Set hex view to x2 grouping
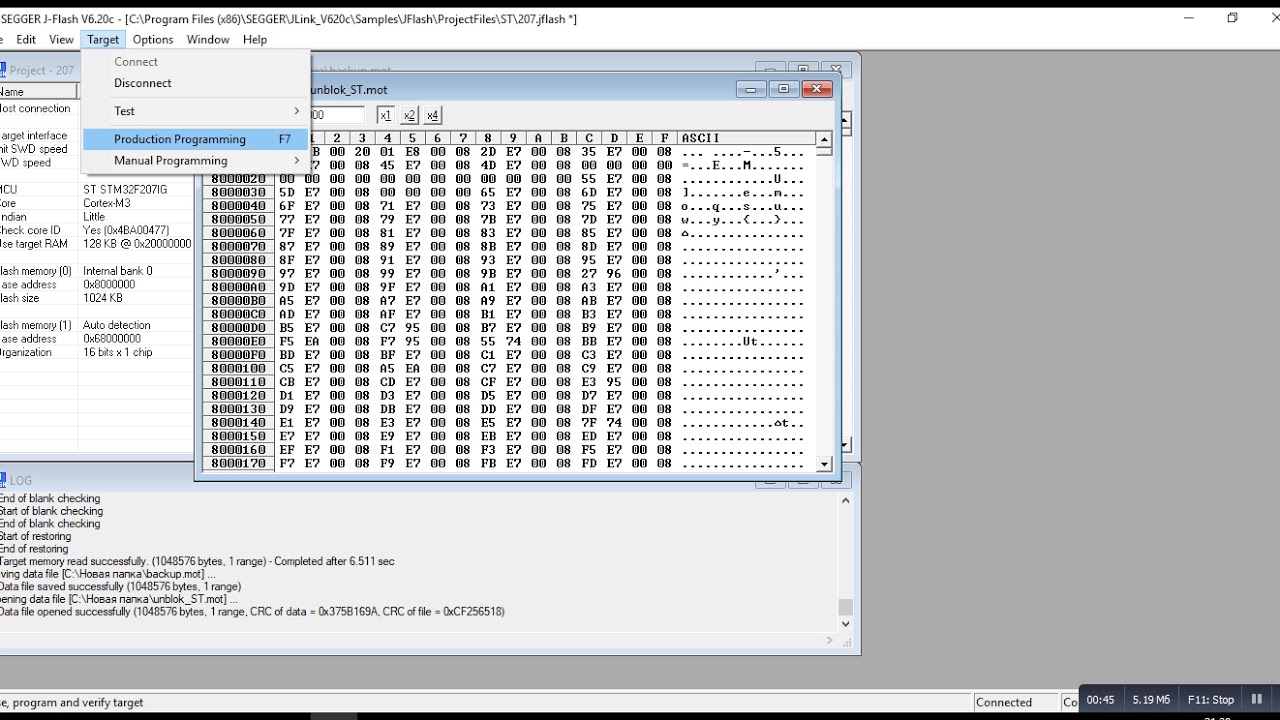The width and height of the screenshot is (1280, 720). point(409,115)
